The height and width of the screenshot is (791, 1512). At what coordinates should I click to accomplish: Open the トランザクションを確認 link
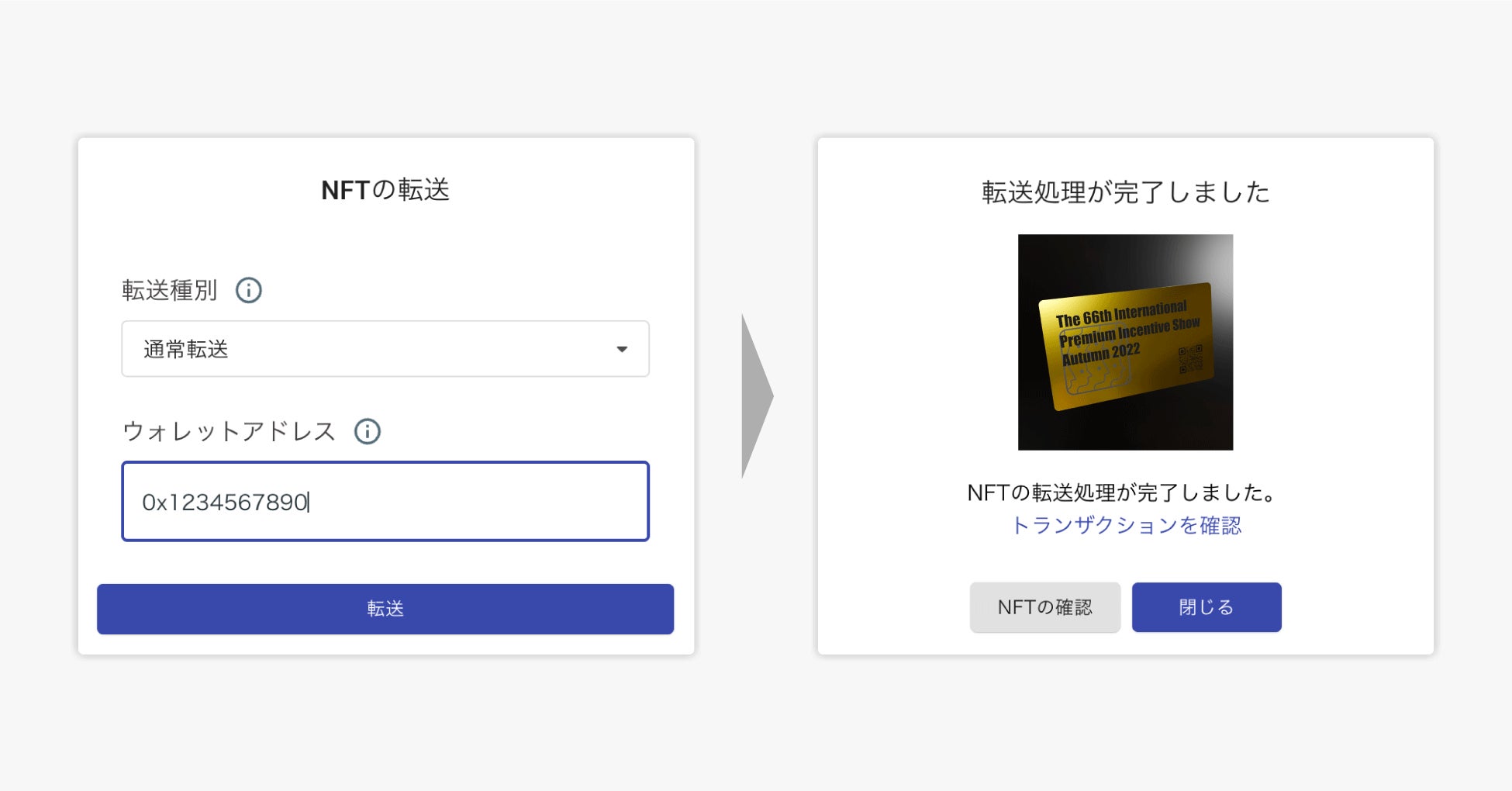pos(1126,526)
